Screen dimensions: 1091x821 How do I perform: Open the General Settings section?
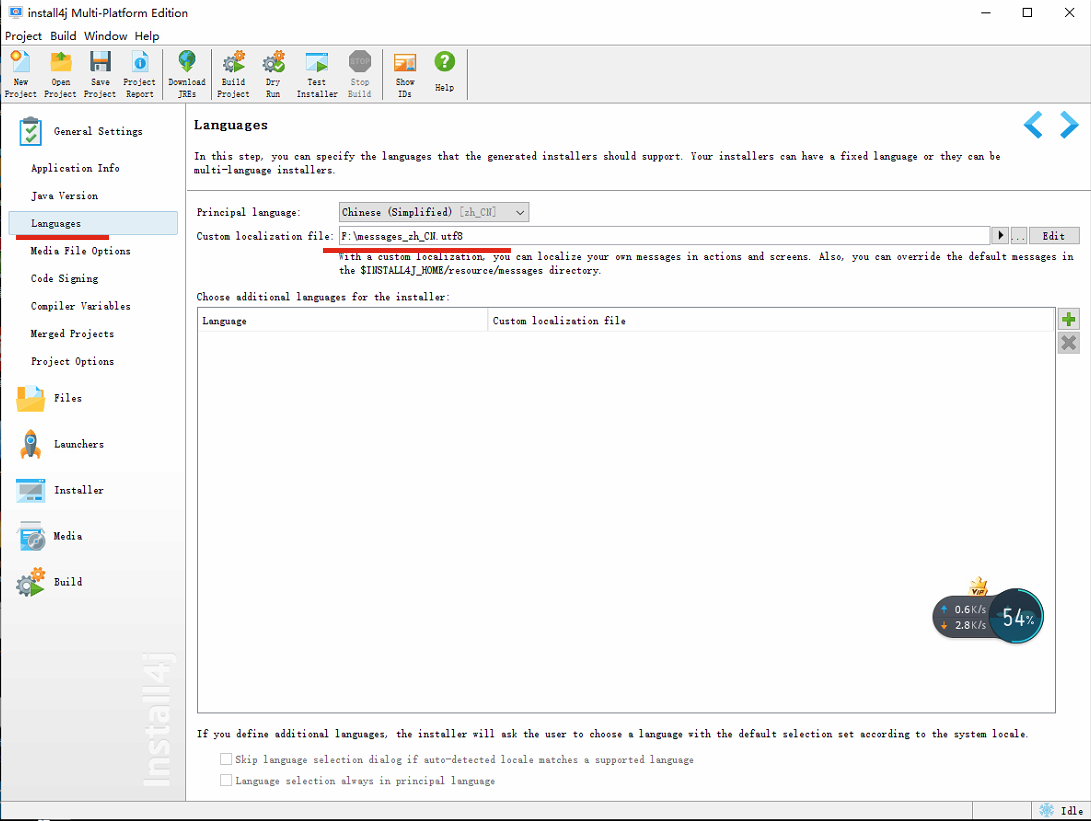point(82,131)
